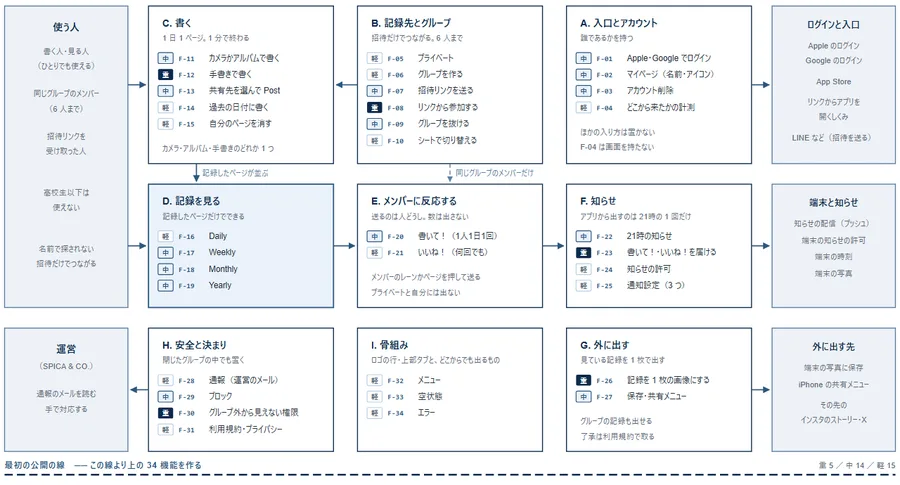Click the text 端末の時刻
The height and width of the screenshot is (485, 900).
[833, 257]
